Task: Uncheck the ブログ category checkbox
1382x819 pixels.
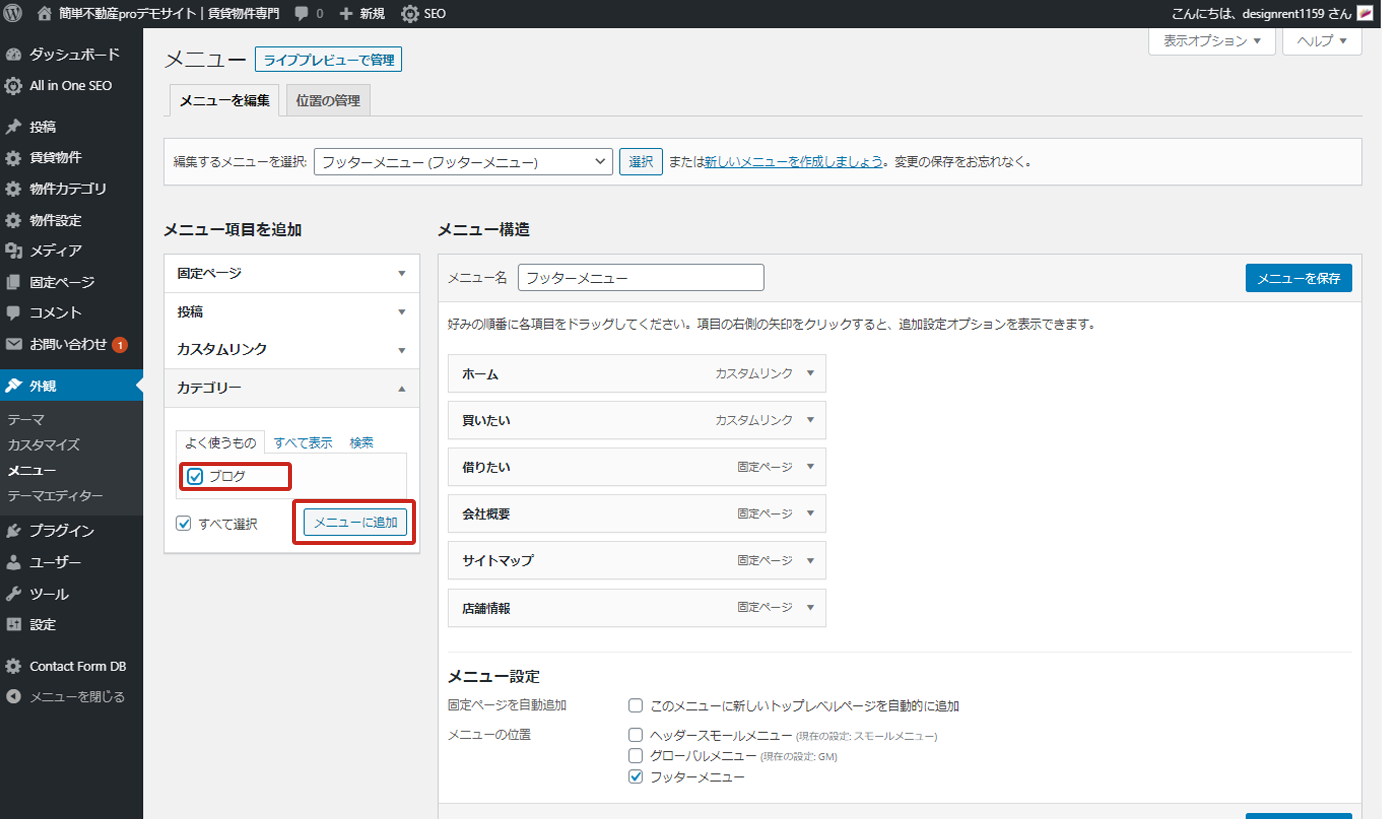Action: (x=195, y=476)
